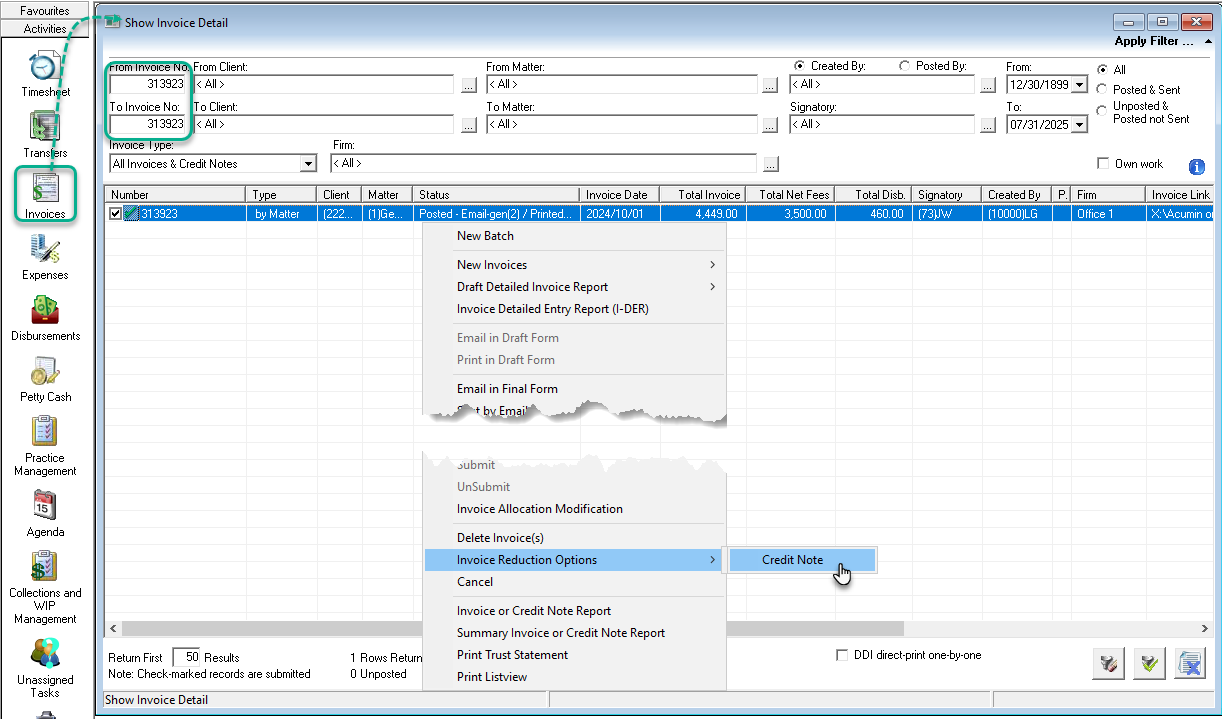Choose Credit Note from the submenu
Screen dimensions: 1222x719
(x=802, y=560)
